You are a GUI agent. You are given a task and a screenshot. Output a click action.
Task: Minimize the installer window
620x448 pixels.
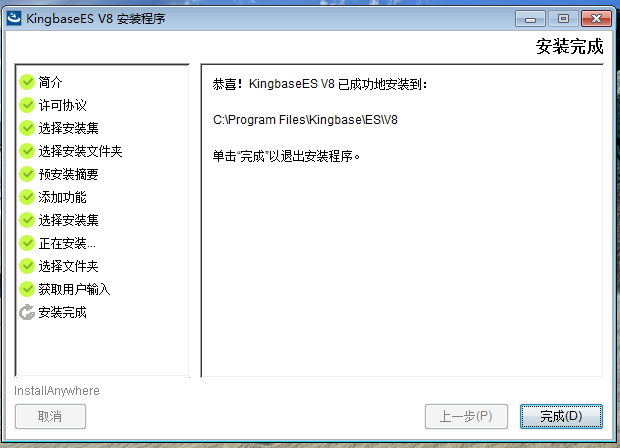pyautogui.click(x=530, y=19)
